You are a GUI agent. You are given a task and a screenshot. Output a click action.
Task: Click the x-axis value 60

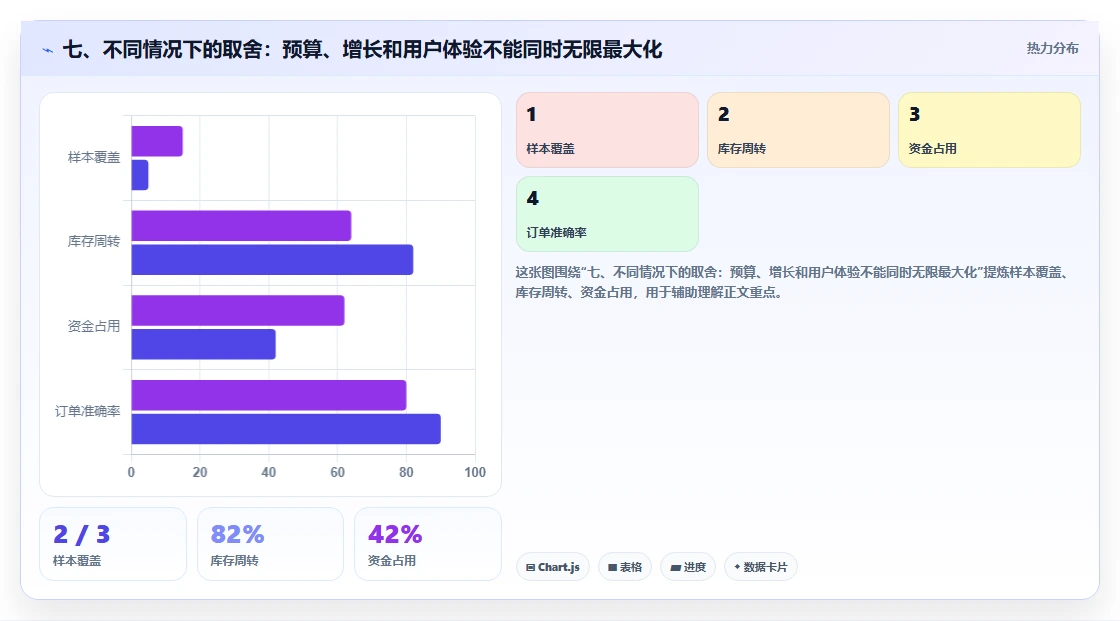tap(337, 472)
